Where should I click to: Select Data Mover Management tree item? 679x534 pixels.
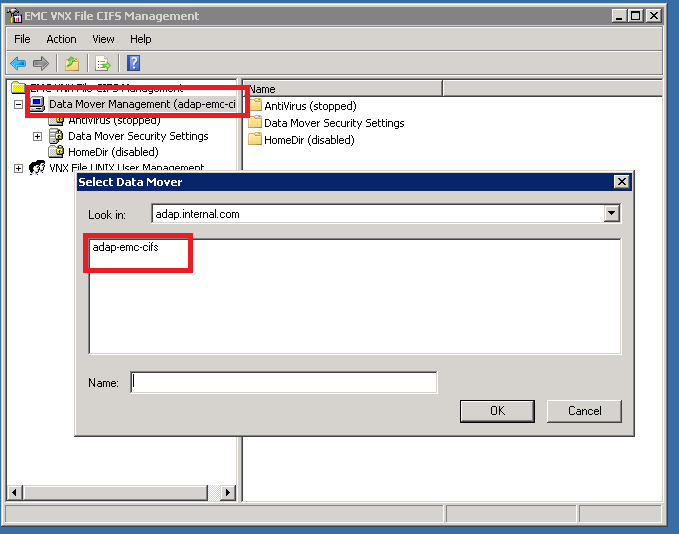click(x=142, y=104)
